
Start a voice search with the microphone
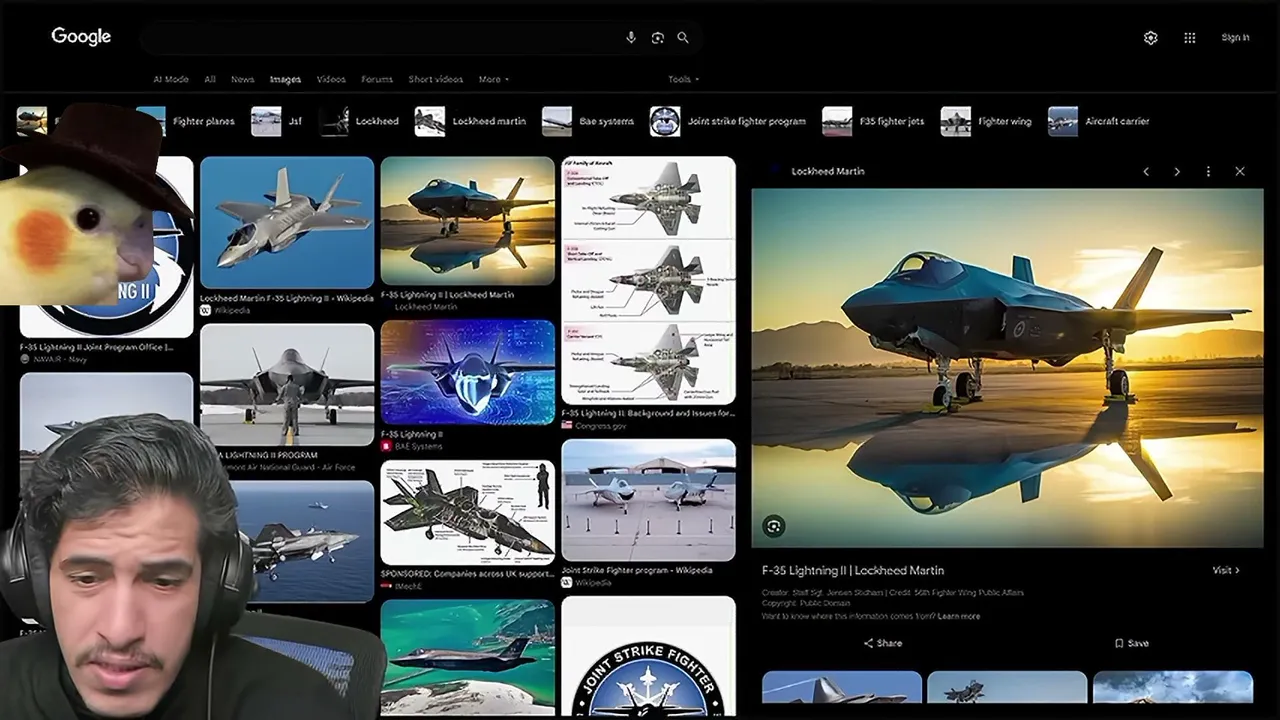coord(631,38)
